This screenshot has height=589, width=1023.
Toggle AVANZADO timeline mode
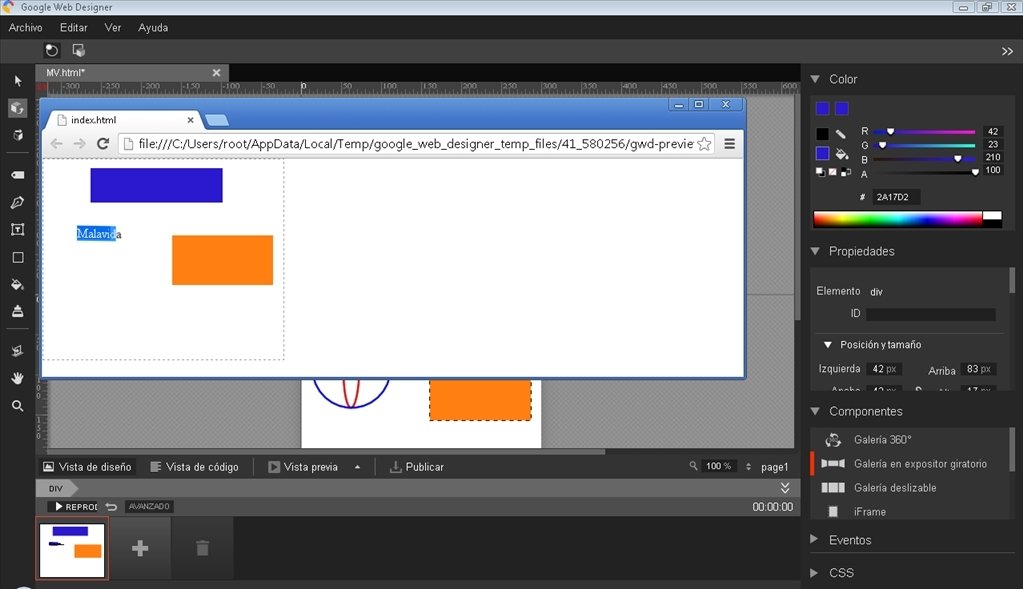tap(149, 507)
